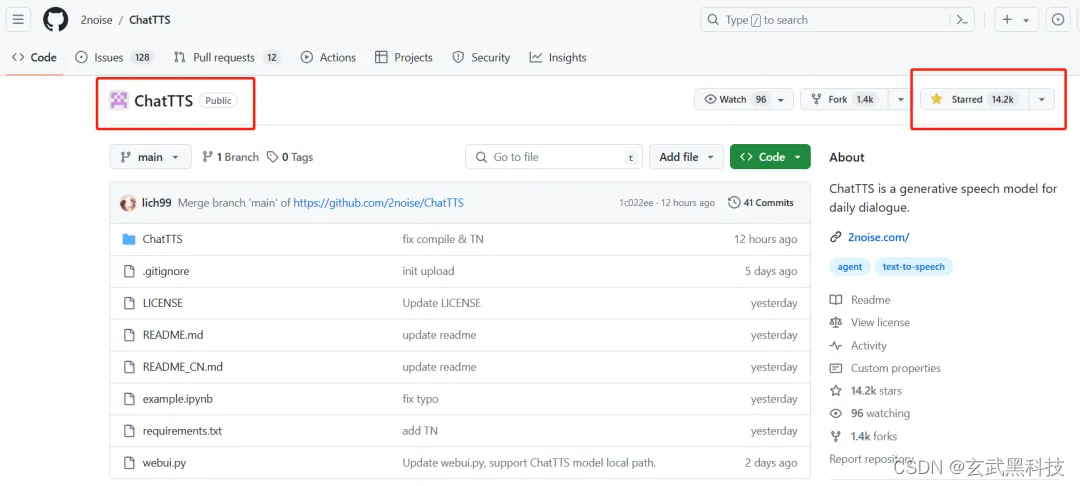Image resolution: width=1080 pixels, height=486 pixels.
Task: Open the green Code clone dropdown
Action: [770, 157]
